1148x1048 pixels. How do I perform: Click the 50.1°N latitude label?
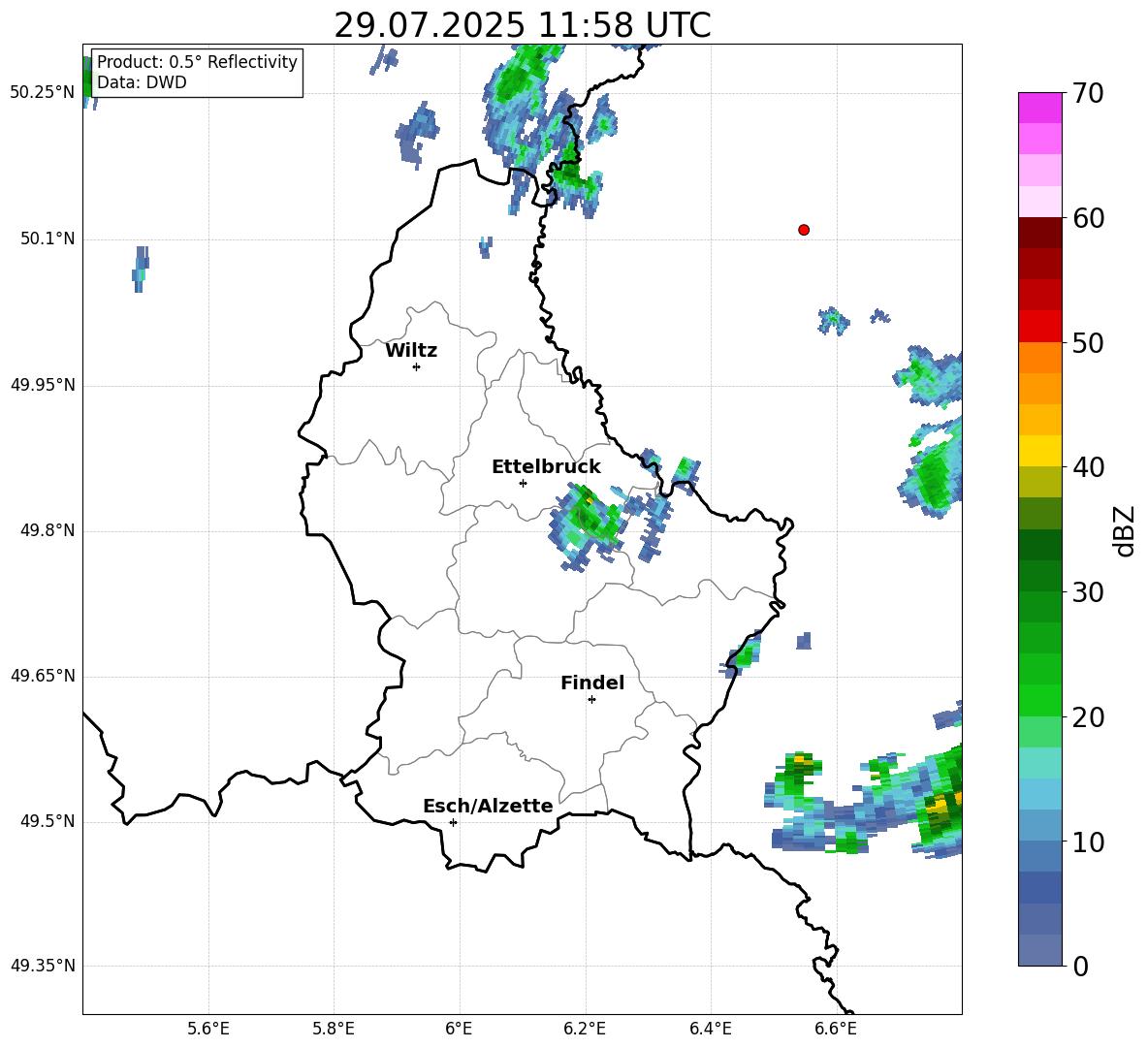click(x=48, y=238)
